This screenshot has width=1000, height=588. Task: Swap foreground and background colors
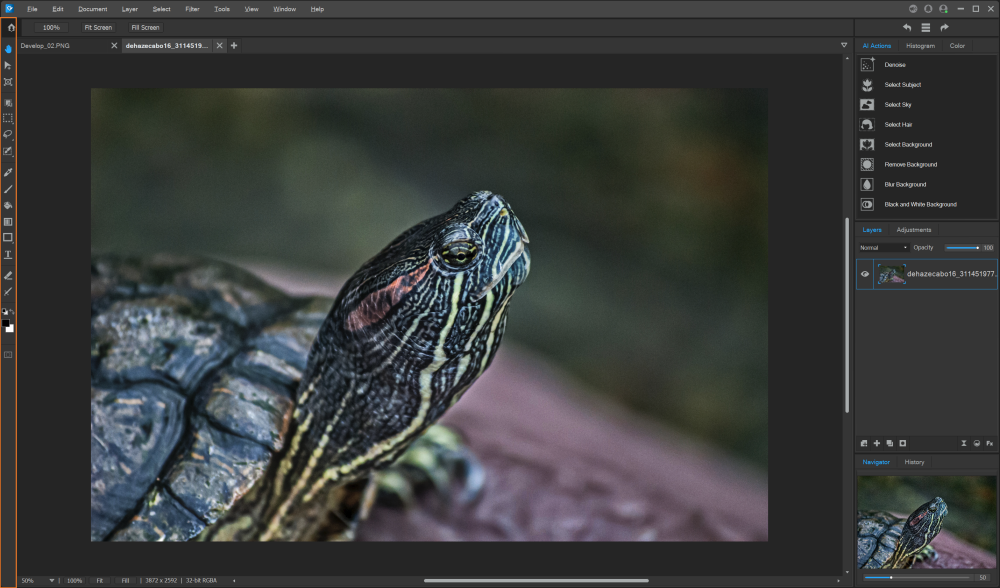point(12,312)
